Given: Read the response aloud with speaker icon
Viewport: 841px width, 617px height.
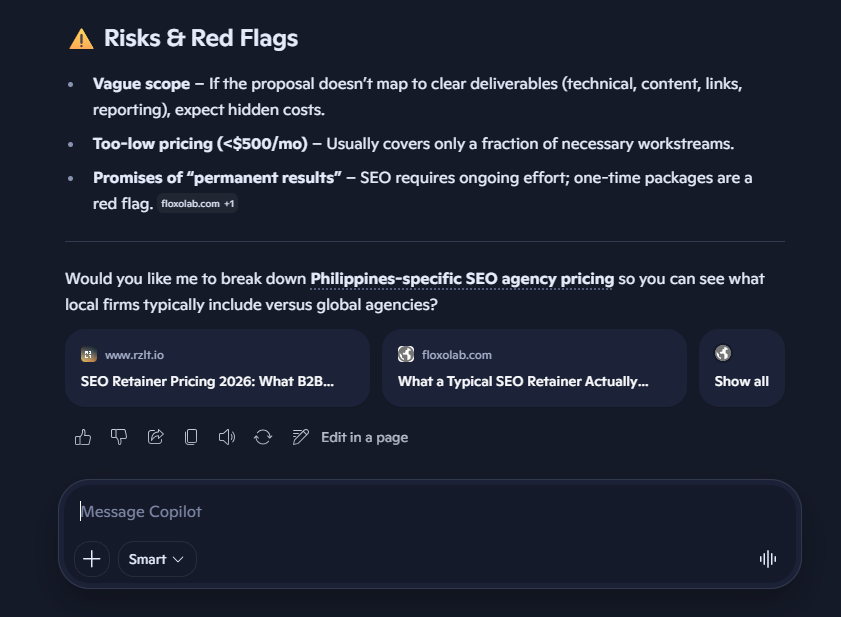Looking at the screenshot, I should pyautogui.click(x=227, y=437).
